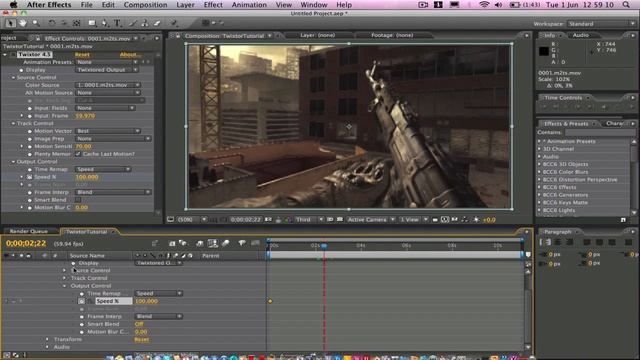640x360 pixels.
Task: Open the Workspace Standard dropdown
Action: (601, 24)
